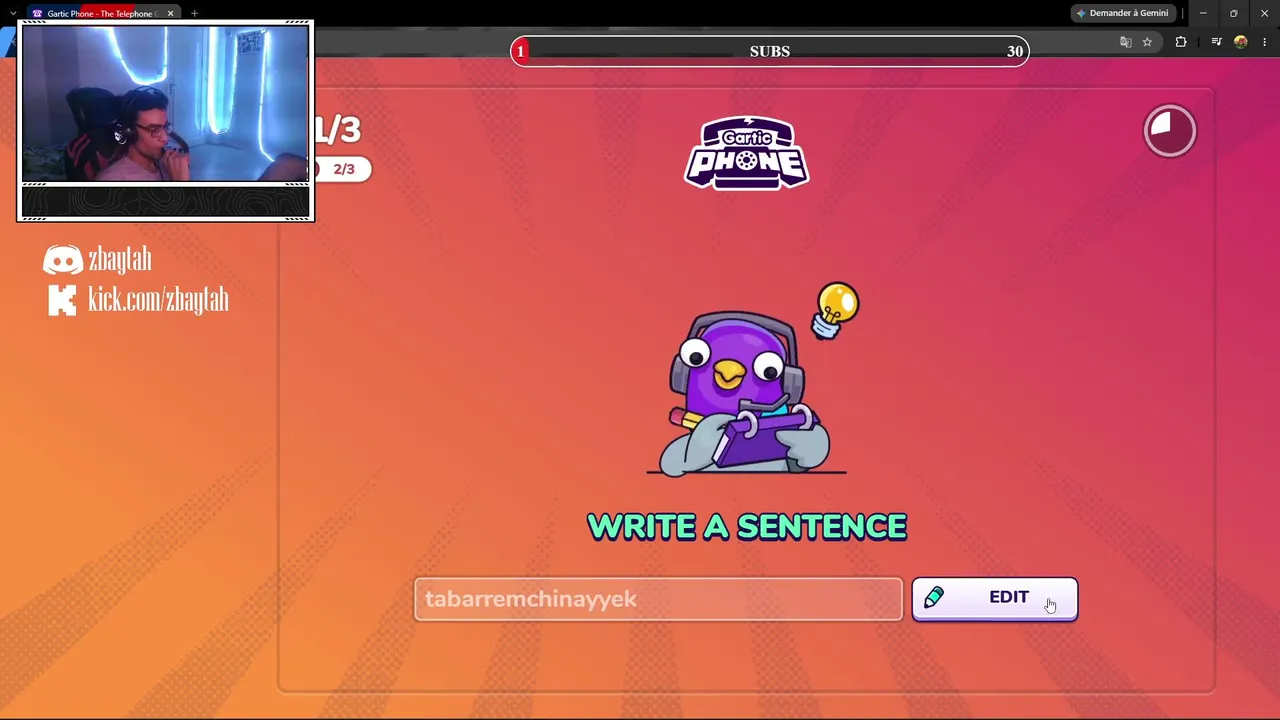Click the sentence field reading tabarremchinayyek
The image size is (1280, 720).
(658, 599)
